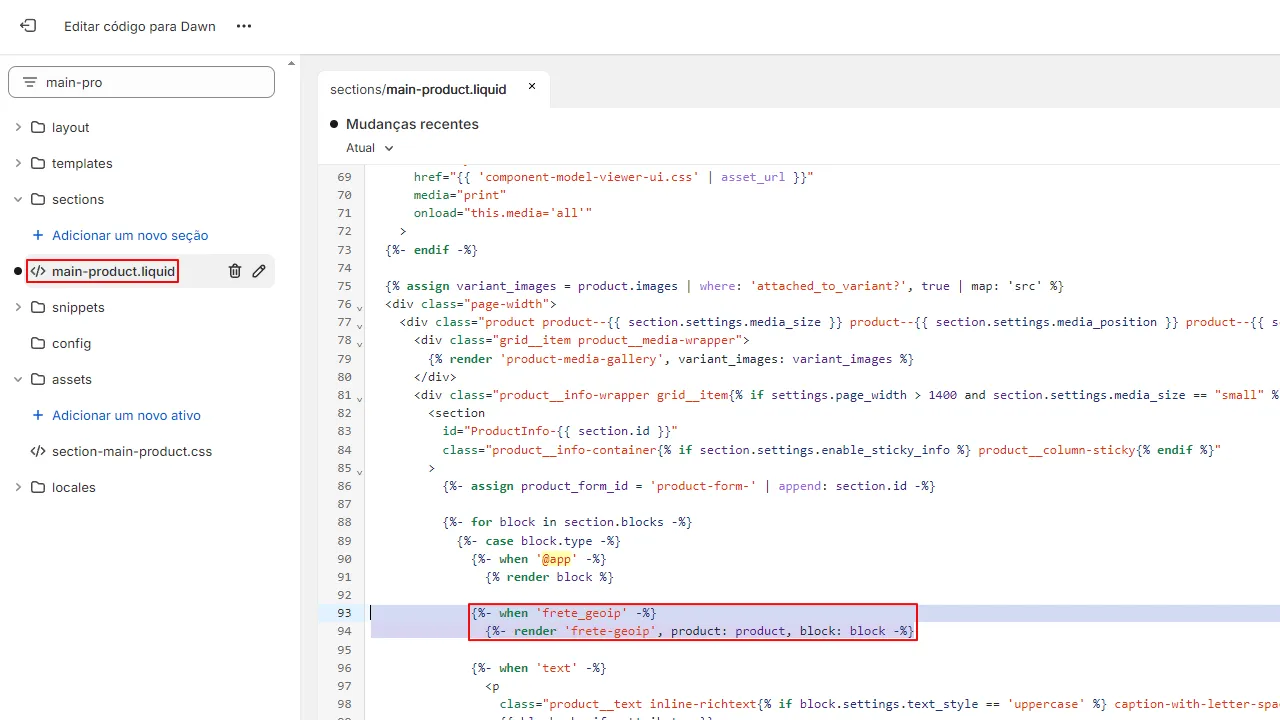The image size is (1280, 720).
Task: Close the main-product.liquid tab
Action: 532,86
